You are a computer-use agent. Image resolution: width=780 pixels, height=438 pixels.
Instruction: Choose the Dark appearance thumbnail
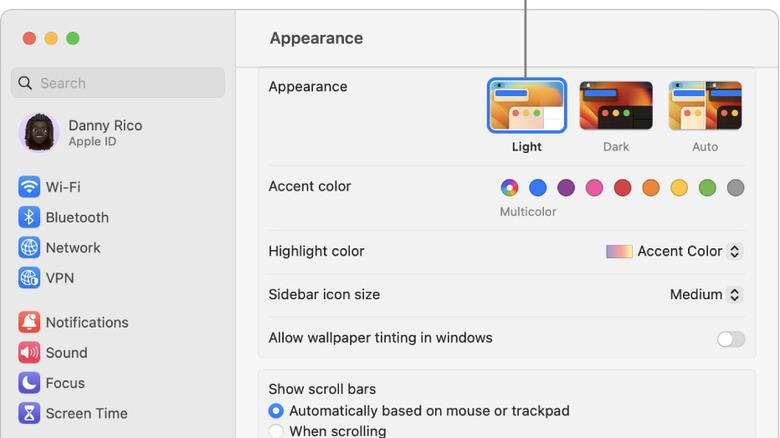click(x=616, y=106)
